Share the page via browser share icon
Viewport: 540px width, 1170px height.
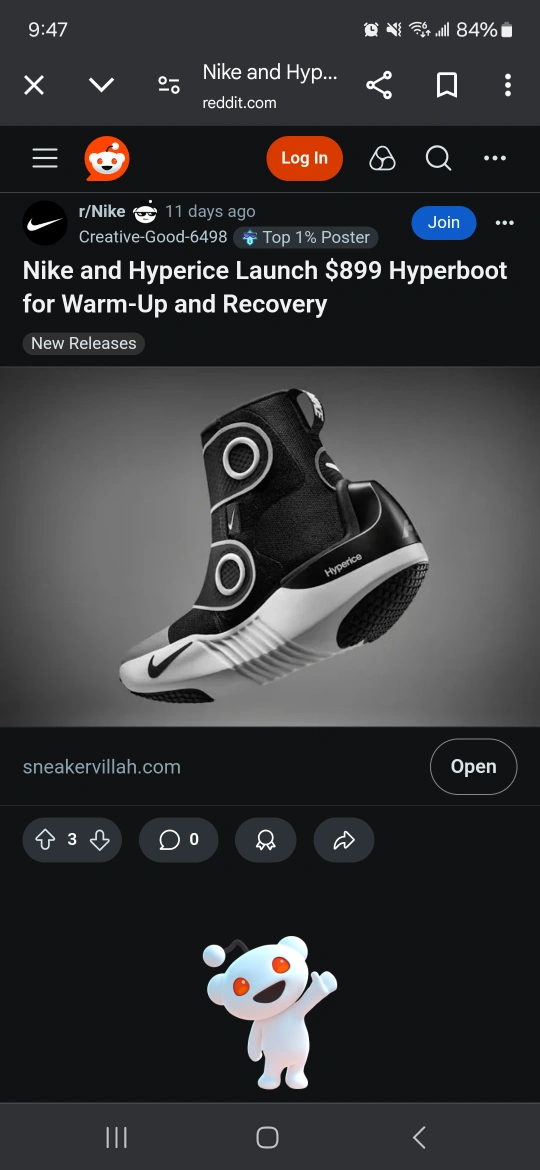pyautogui.click(x=379, y=86)
